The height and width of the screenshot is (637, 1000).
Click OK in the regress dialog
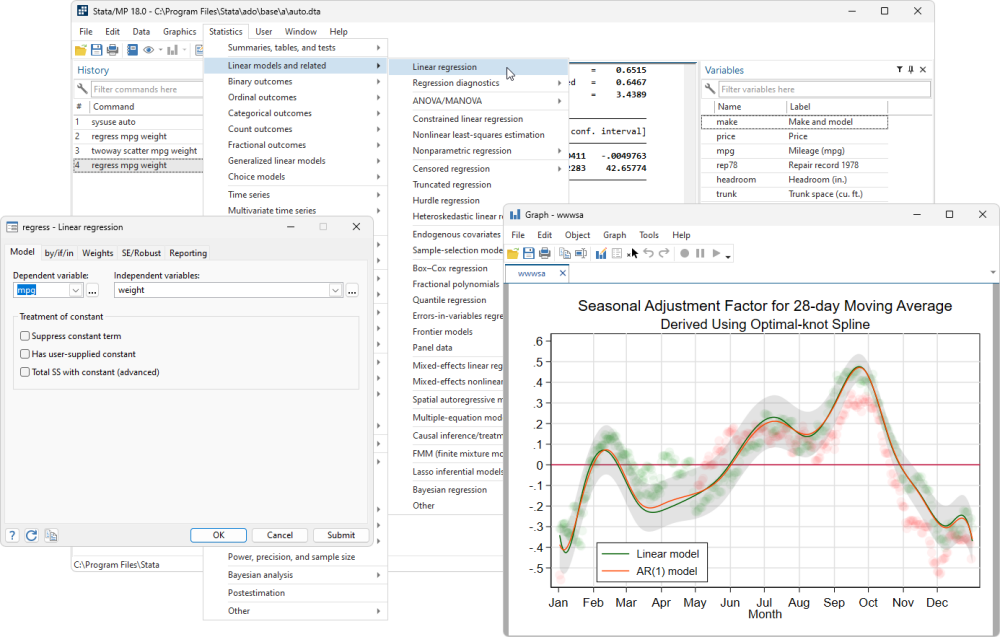coord(219,536)
